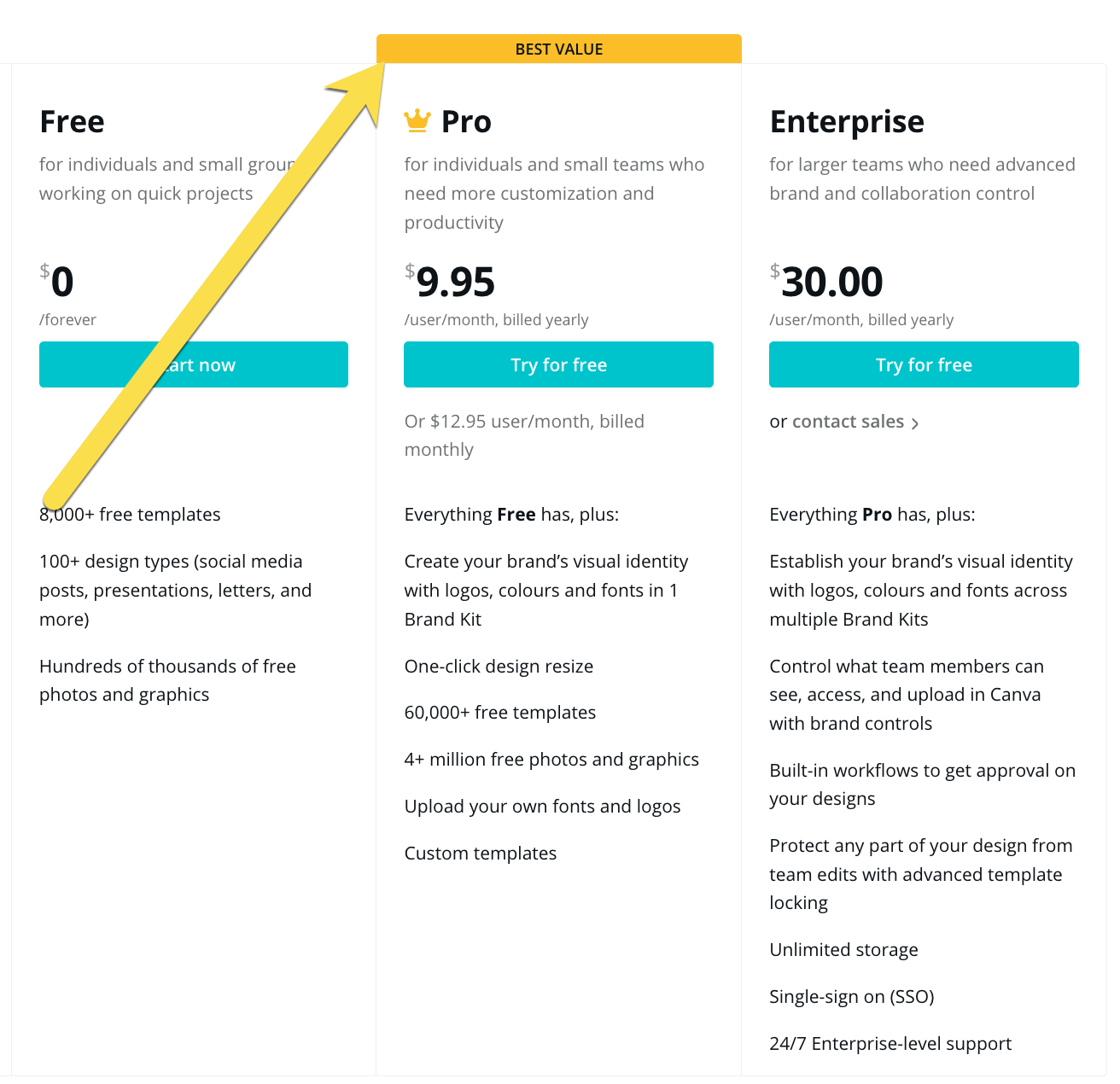Open the contact sales link
Image resolution: width=1120 pixels, height=1084 pixels.
(848, 422)
